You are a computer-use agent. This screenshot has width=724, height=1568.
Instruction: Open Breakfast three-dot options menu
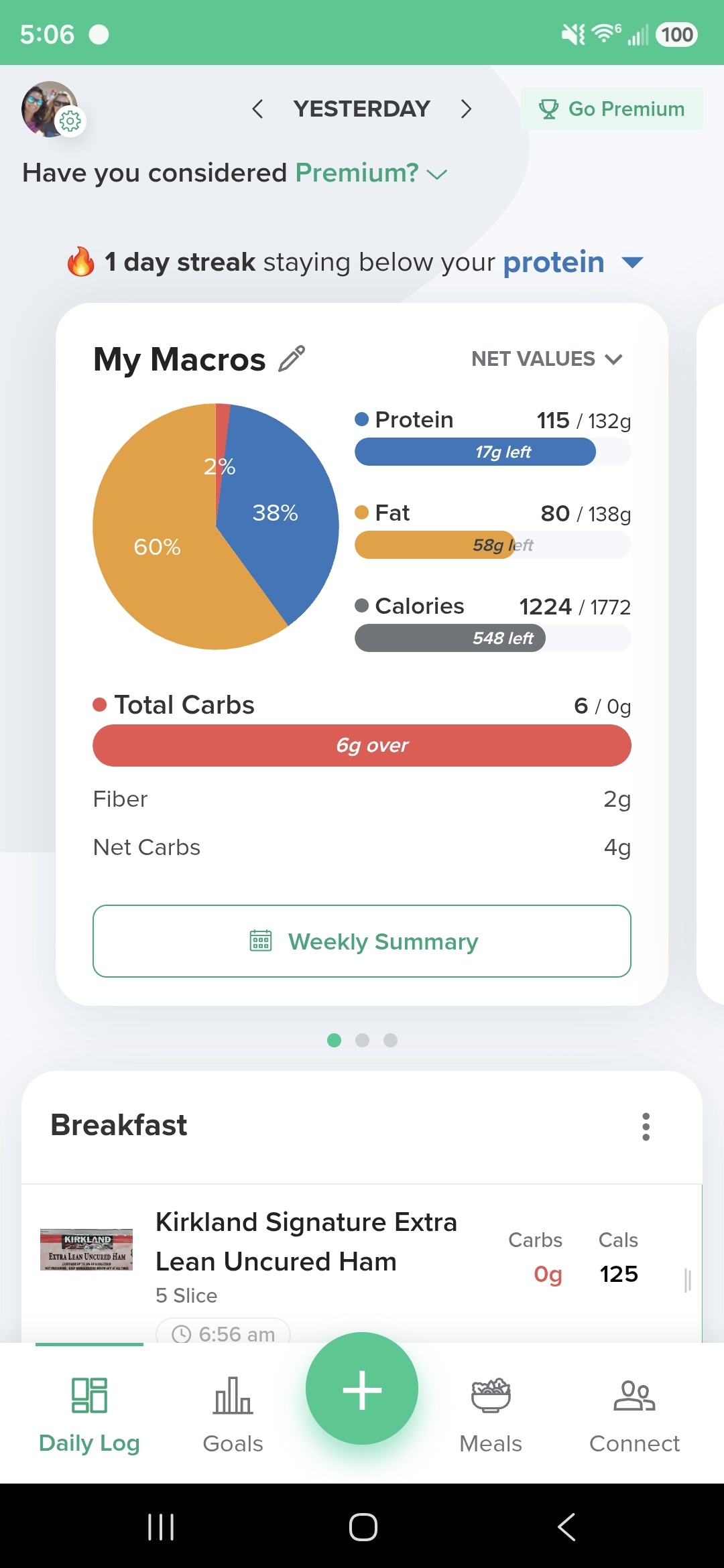[x=646, y=1126]
